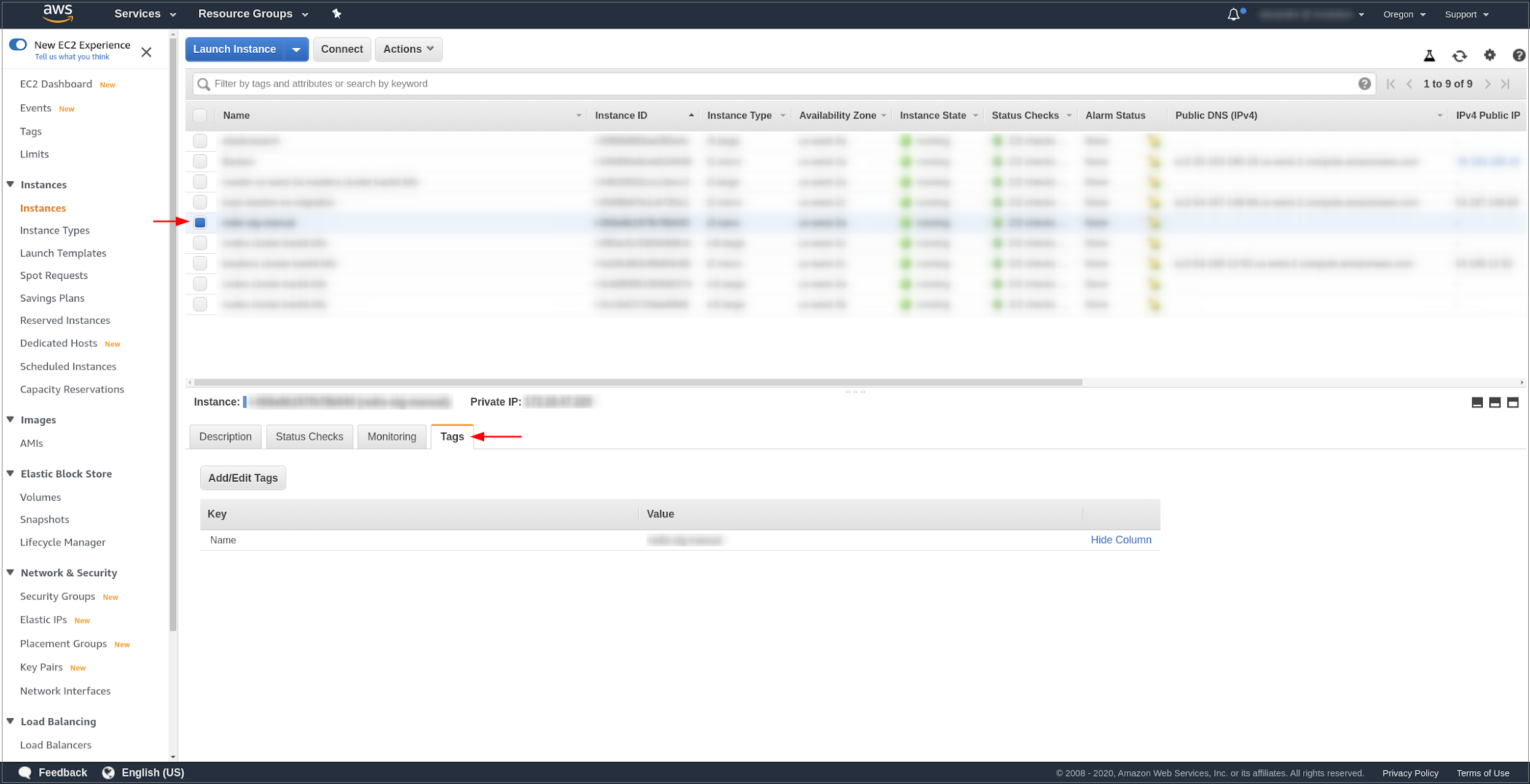The width and height of the screenshot is (1530, 784).
Task: Click the Add/Edit Tags button
Action: [x=243, y=478]
